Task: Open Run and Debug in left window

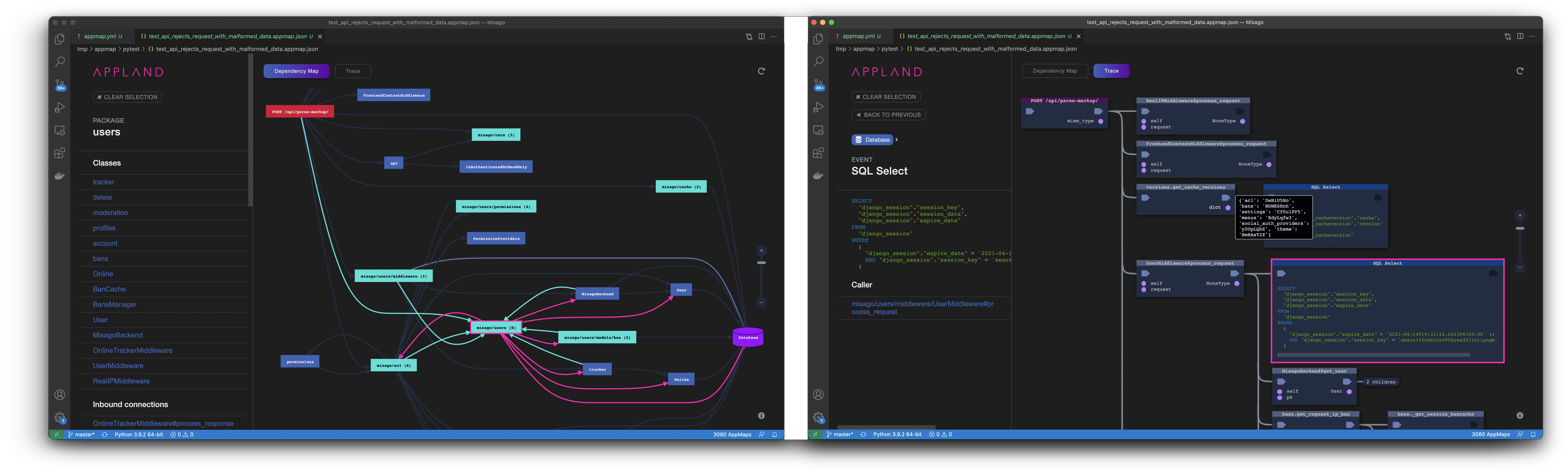Action: coord(60,108)
